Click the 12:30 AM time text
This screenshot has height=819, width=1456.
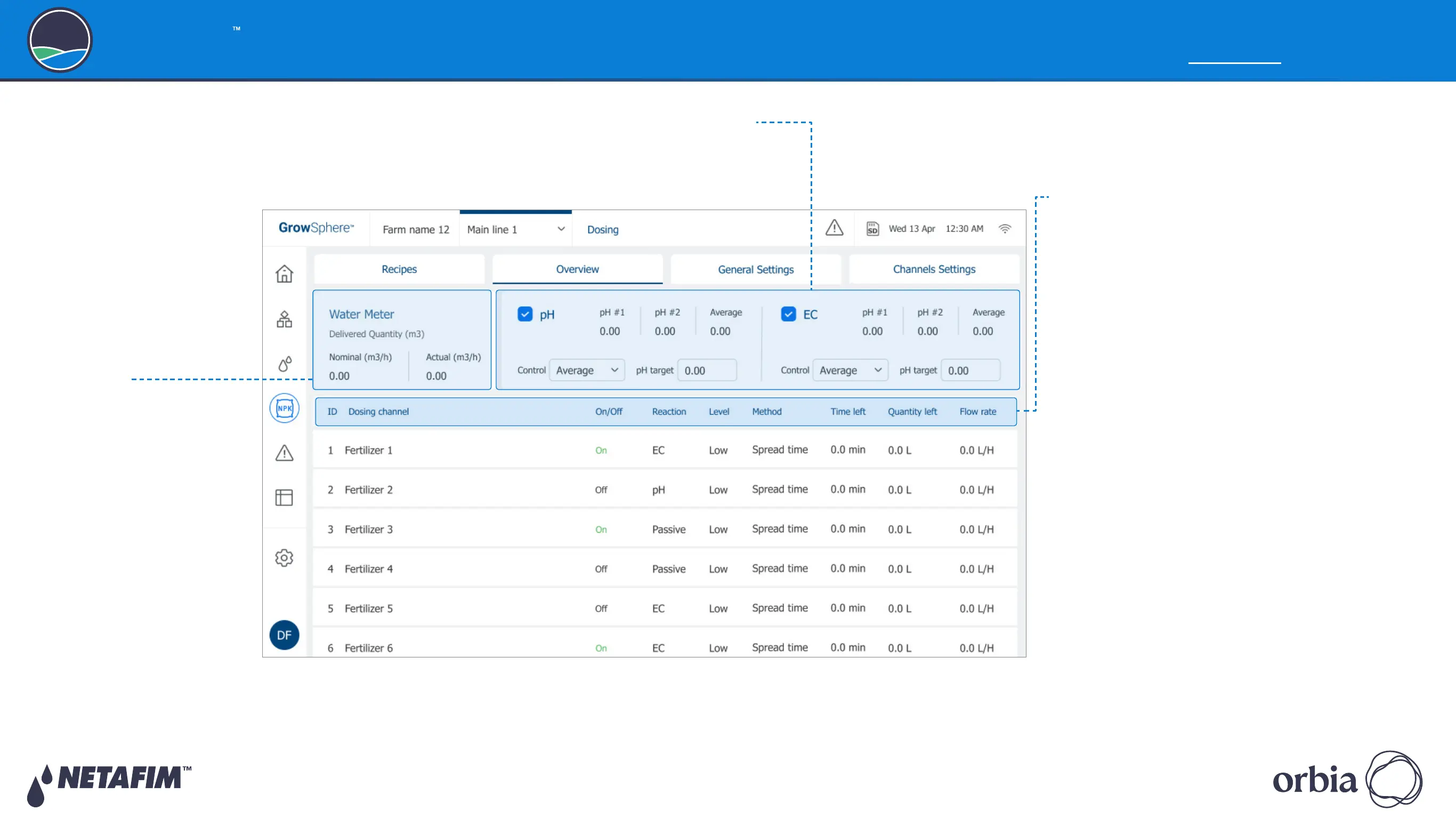click(x=964, y=229)
